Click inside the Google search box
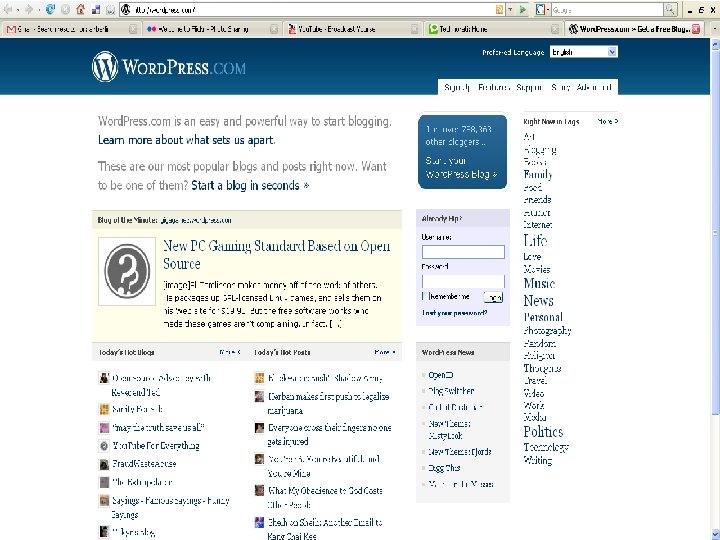 (607, 10)
